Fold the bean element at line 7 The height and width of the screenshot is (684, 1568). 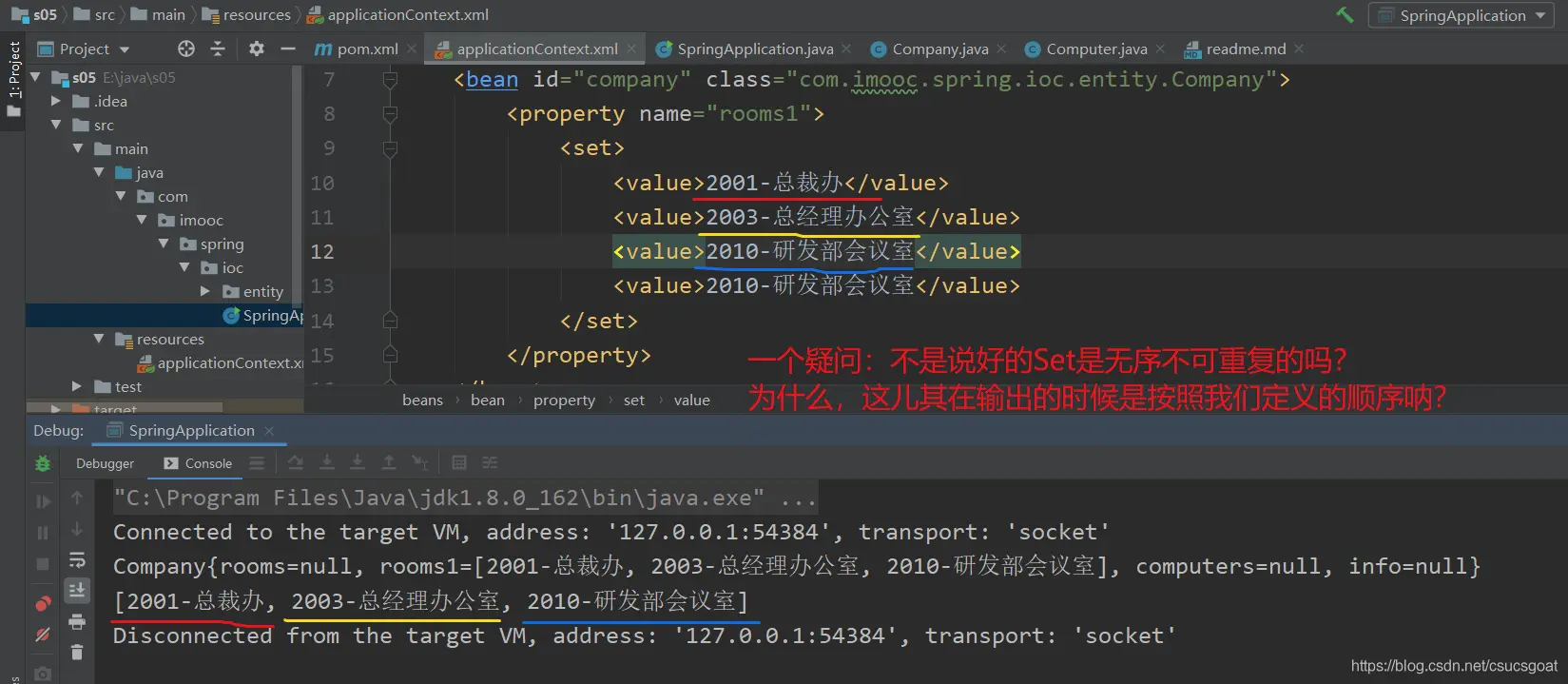click(x=390, y=80)
